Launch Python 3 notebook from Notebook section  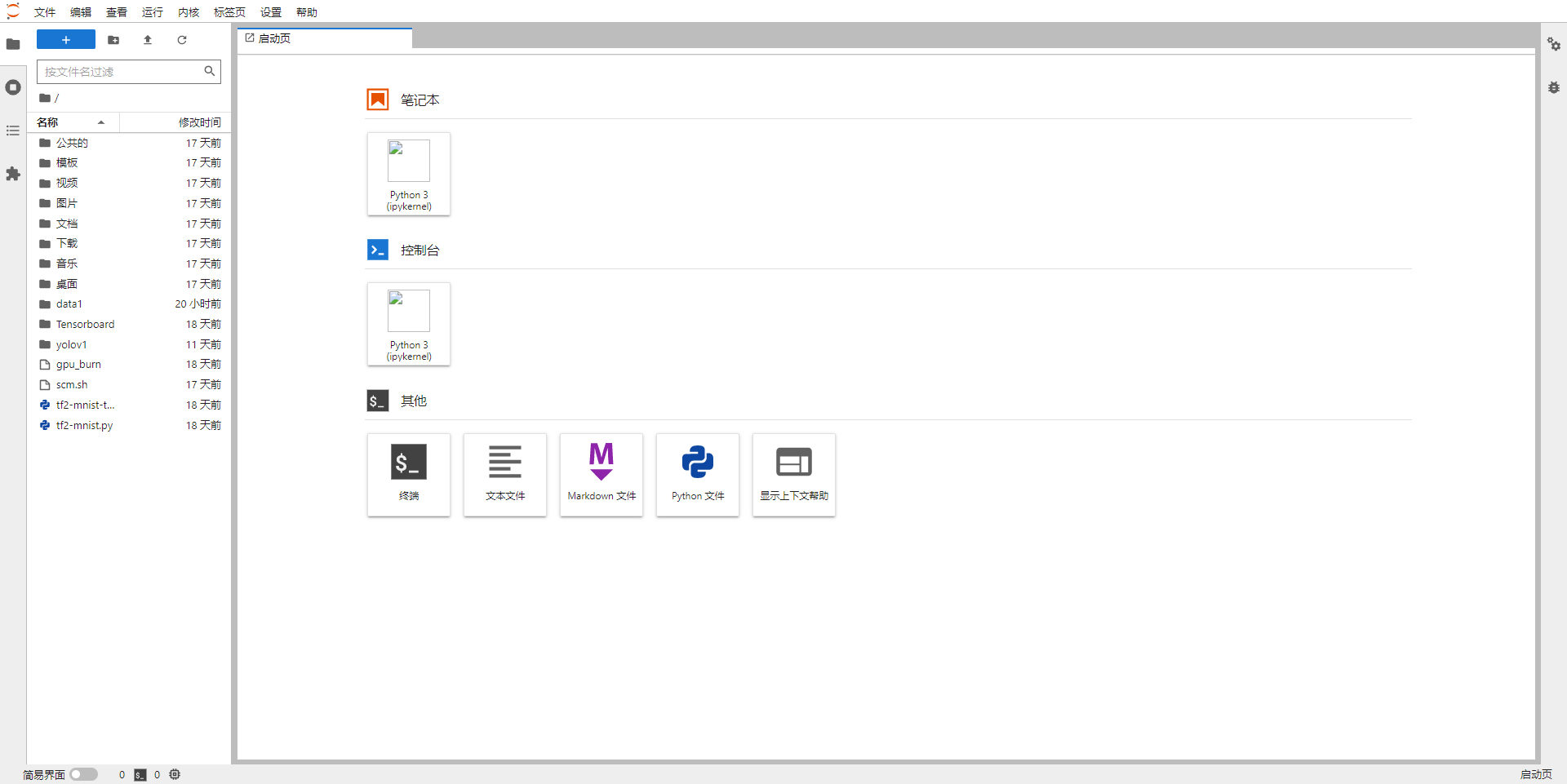click(409, 174)
